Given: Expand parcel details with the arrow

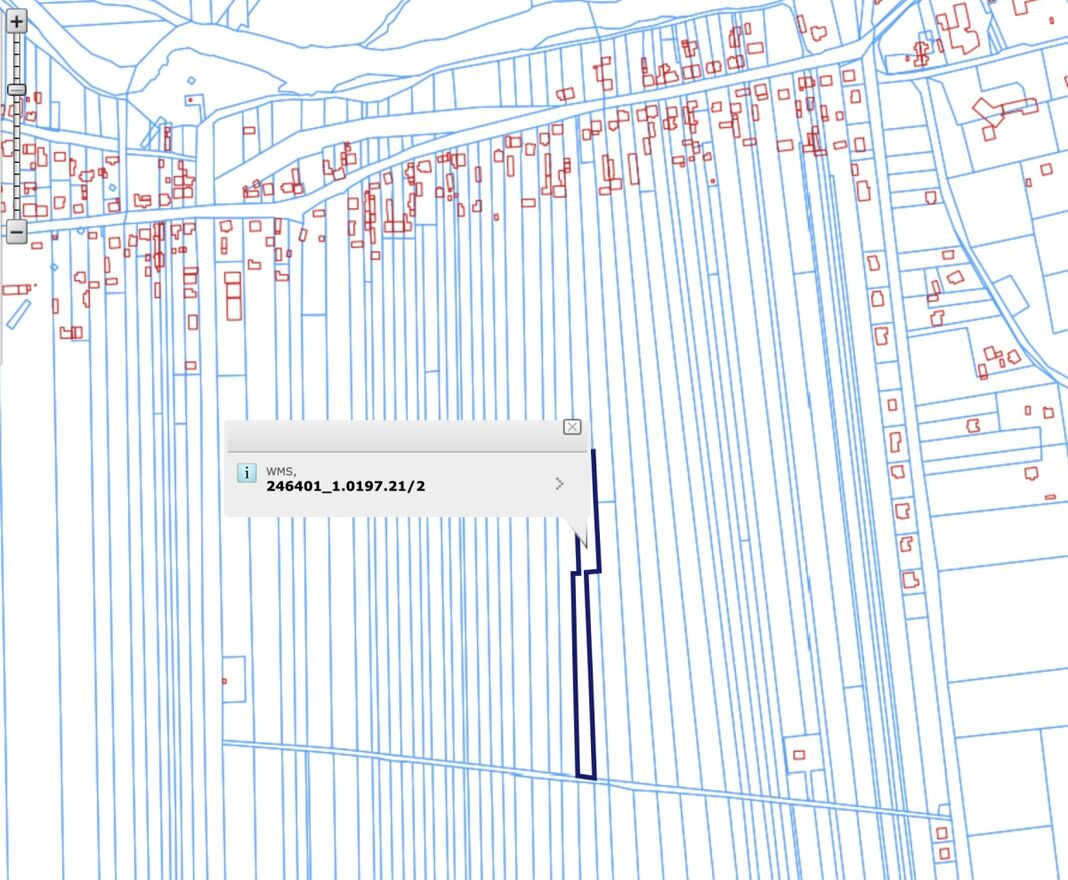Looking at the screenshot, I should [x=559, y=484].
